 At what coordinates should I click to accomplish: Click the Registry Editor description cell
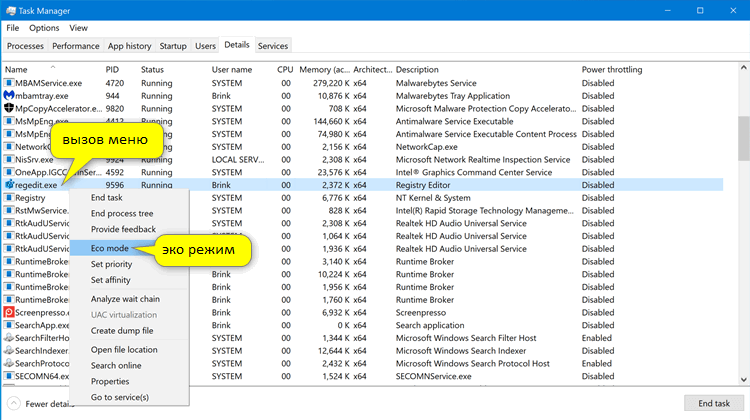423,185
